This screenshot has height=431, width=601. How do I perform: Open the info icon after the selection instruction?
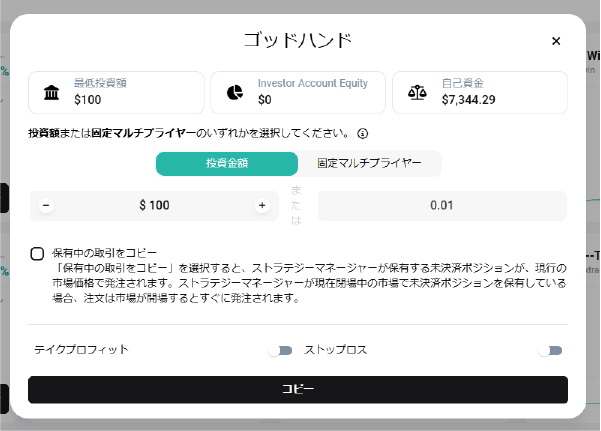tap(363, 133)
